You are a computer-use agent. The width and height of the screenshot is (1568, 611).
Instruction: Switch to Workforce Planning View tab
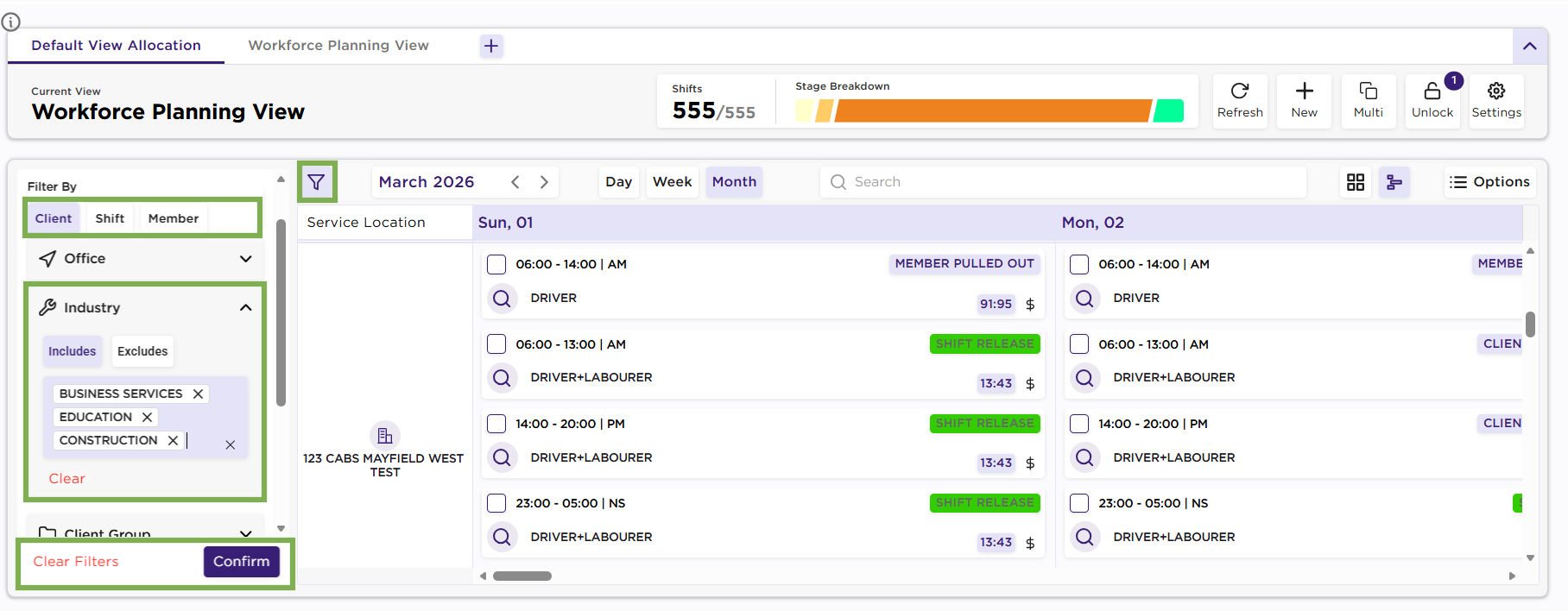point(338,46)
